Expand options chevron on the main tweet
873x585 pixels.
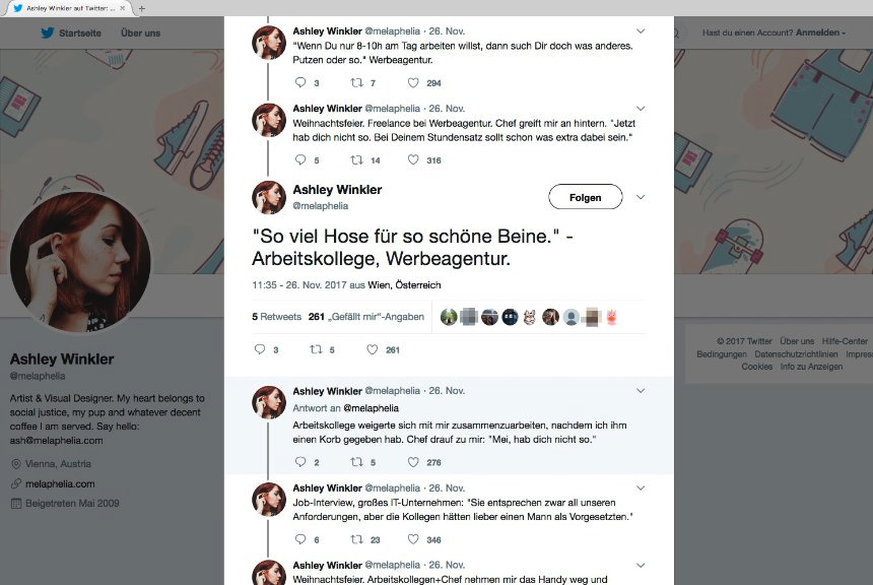[641, 197]
